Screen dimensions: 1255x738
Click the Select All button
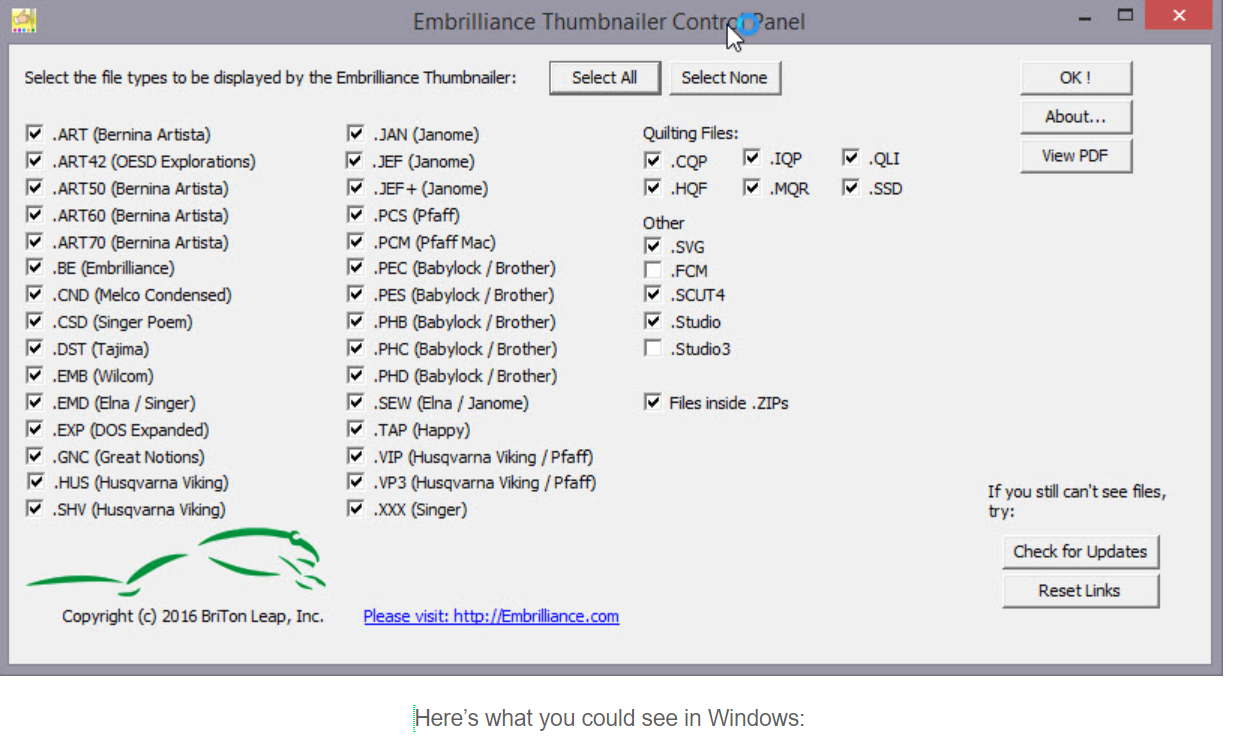coord(605,78)
